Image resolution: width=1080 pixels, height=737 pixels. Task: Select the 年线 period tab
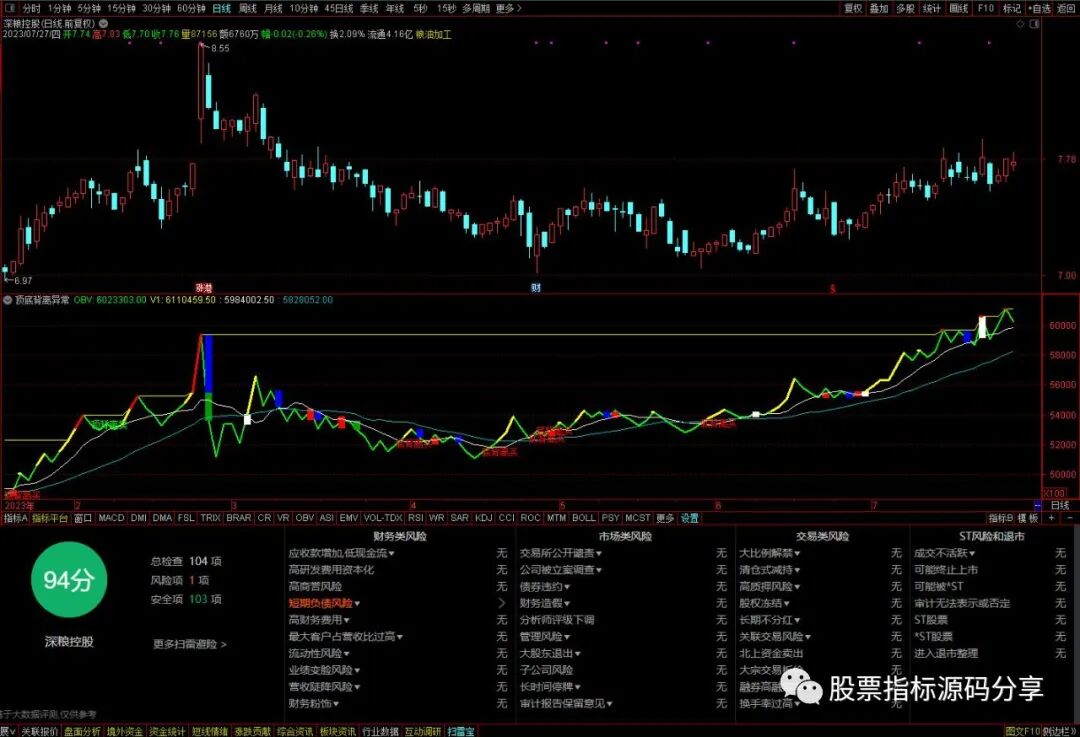[395, 8]
